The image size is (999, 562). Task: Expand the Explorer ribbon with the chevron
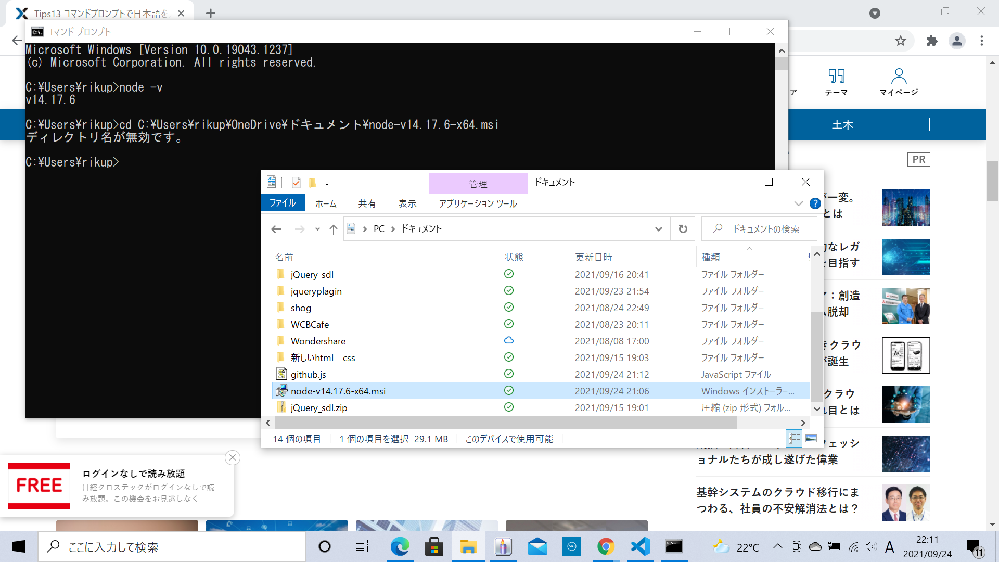[x=801, y=203]
